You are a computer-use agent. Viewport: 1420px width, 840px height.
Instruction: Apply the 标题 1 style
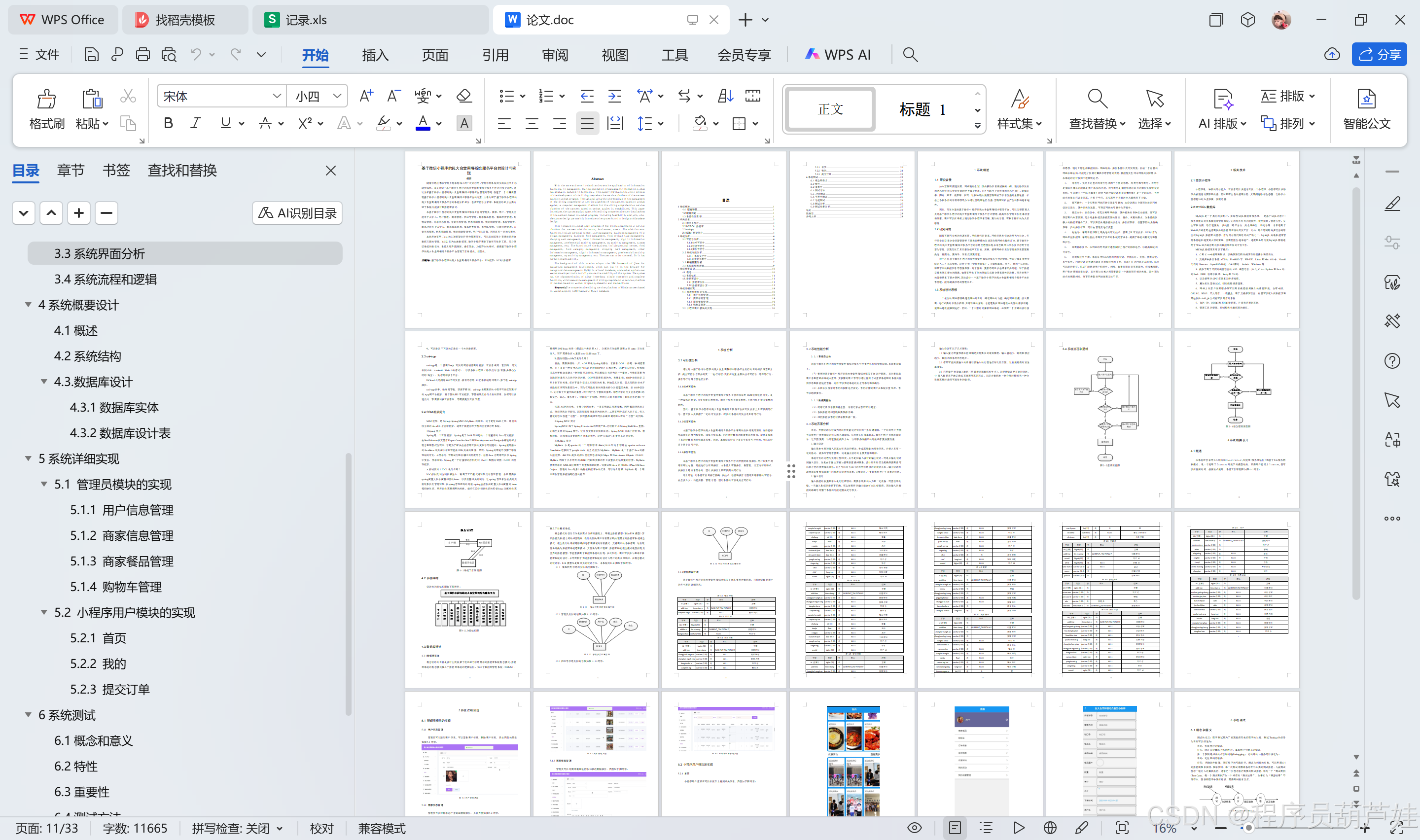(x=923, y=109)
